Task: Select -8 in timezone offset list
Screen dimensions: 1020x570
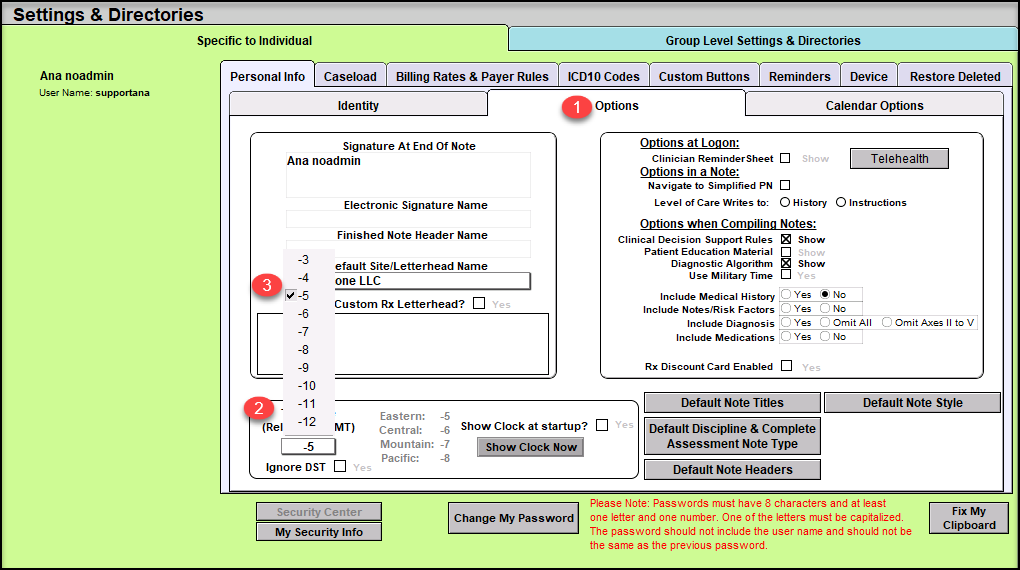Action: point(304,349)
